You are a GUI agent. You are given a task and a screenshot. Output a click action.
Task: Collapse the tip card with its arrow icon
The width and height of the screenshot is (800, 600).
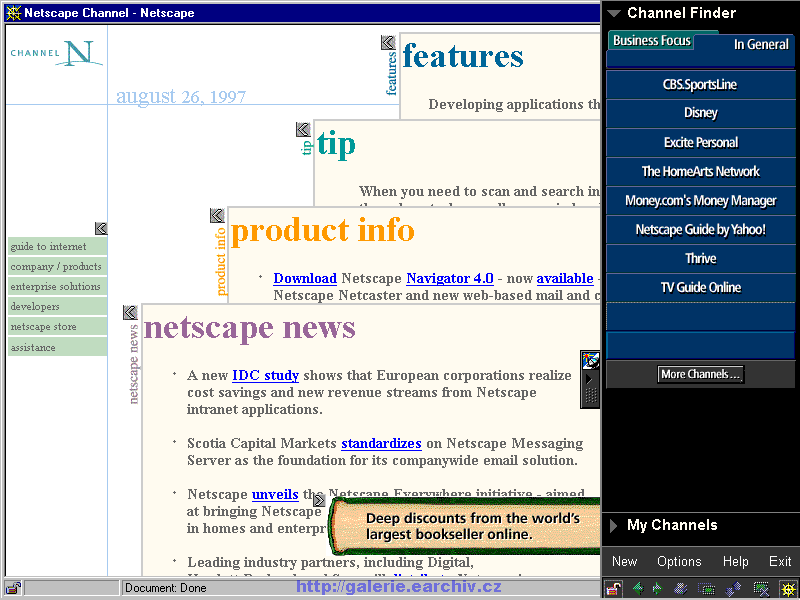(x=303, y=130)
